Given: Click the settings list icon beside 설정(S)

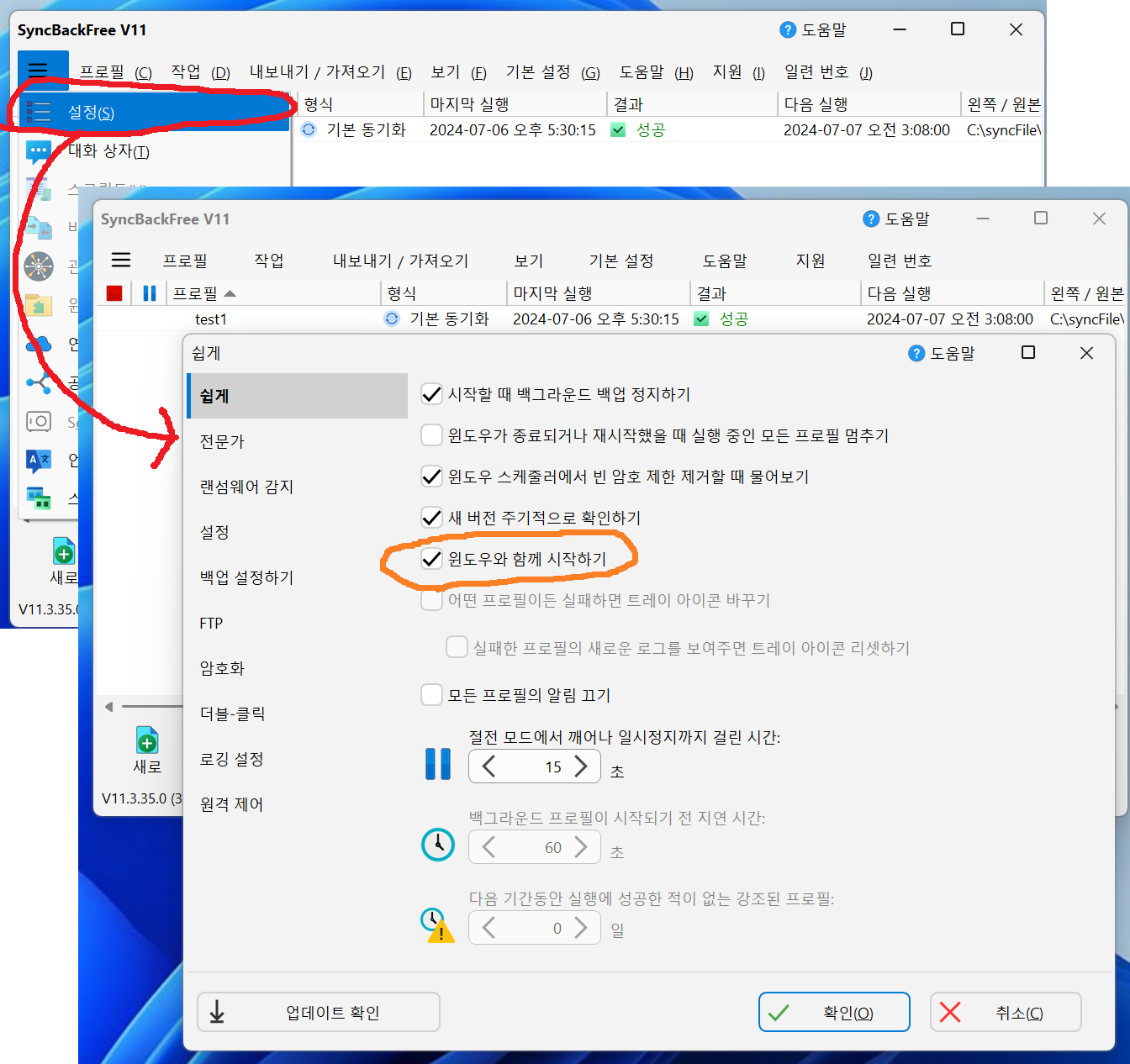Looking at the screenshot, I should click(39, 113).
